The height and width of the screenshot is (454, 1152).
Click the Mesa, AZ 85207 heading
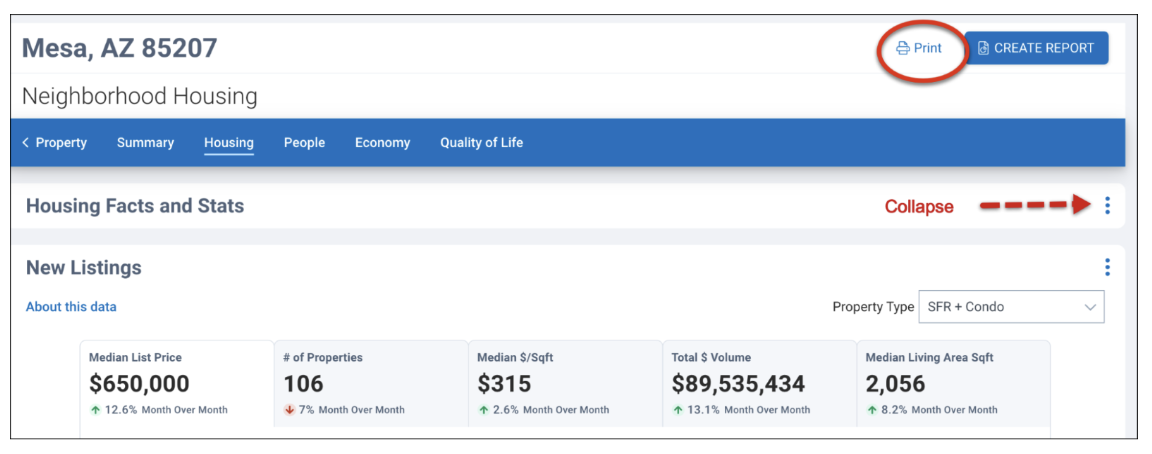(120, 48)
